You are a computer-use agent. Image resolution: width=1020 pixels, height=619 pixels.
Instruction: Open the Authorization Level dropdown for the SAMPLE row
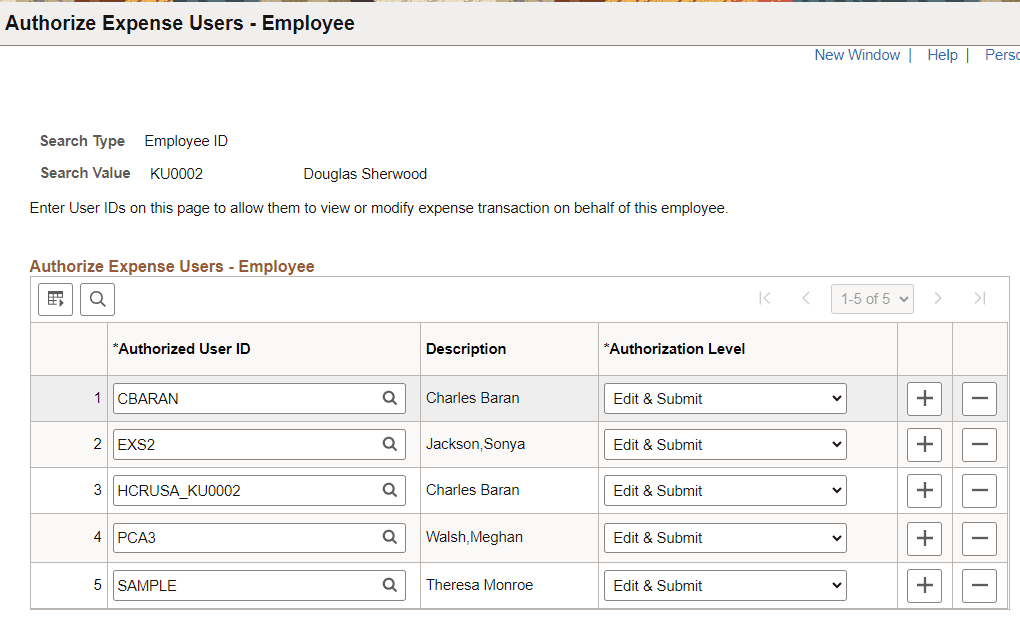click(724, 585)
